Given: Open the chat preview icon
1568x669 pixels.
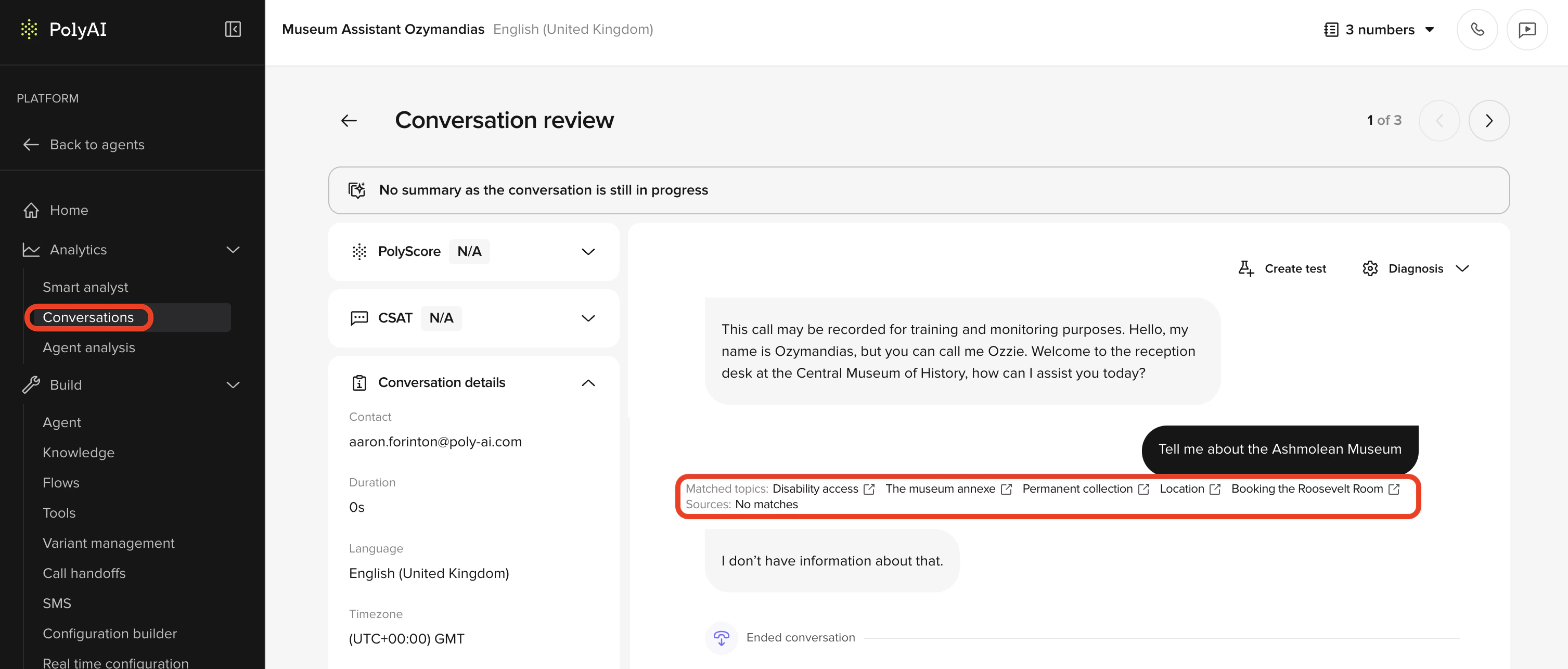Looking at the screenshot, I should point(1526,29).
